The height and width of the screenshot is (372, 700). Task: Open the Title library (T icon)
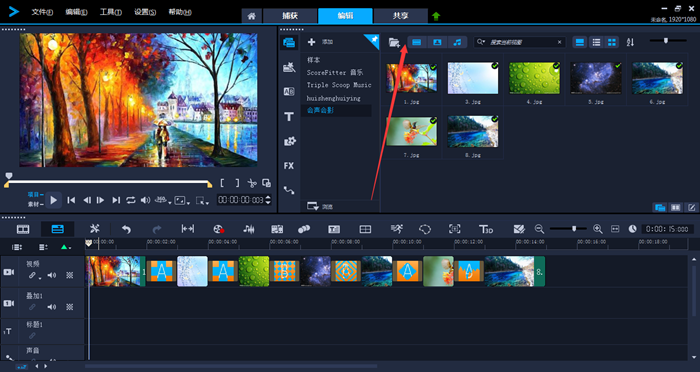pos(289,117)
